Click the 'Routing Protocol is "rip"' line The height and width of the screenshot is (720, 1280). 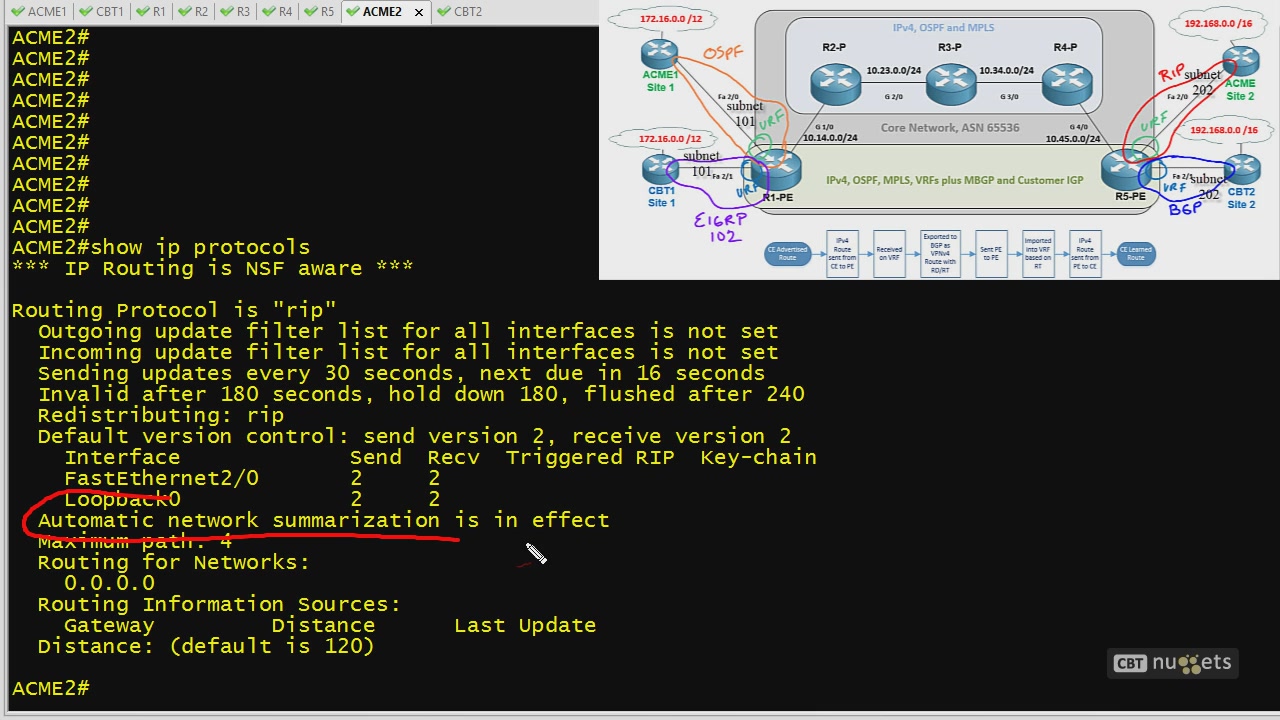[174, 310]
